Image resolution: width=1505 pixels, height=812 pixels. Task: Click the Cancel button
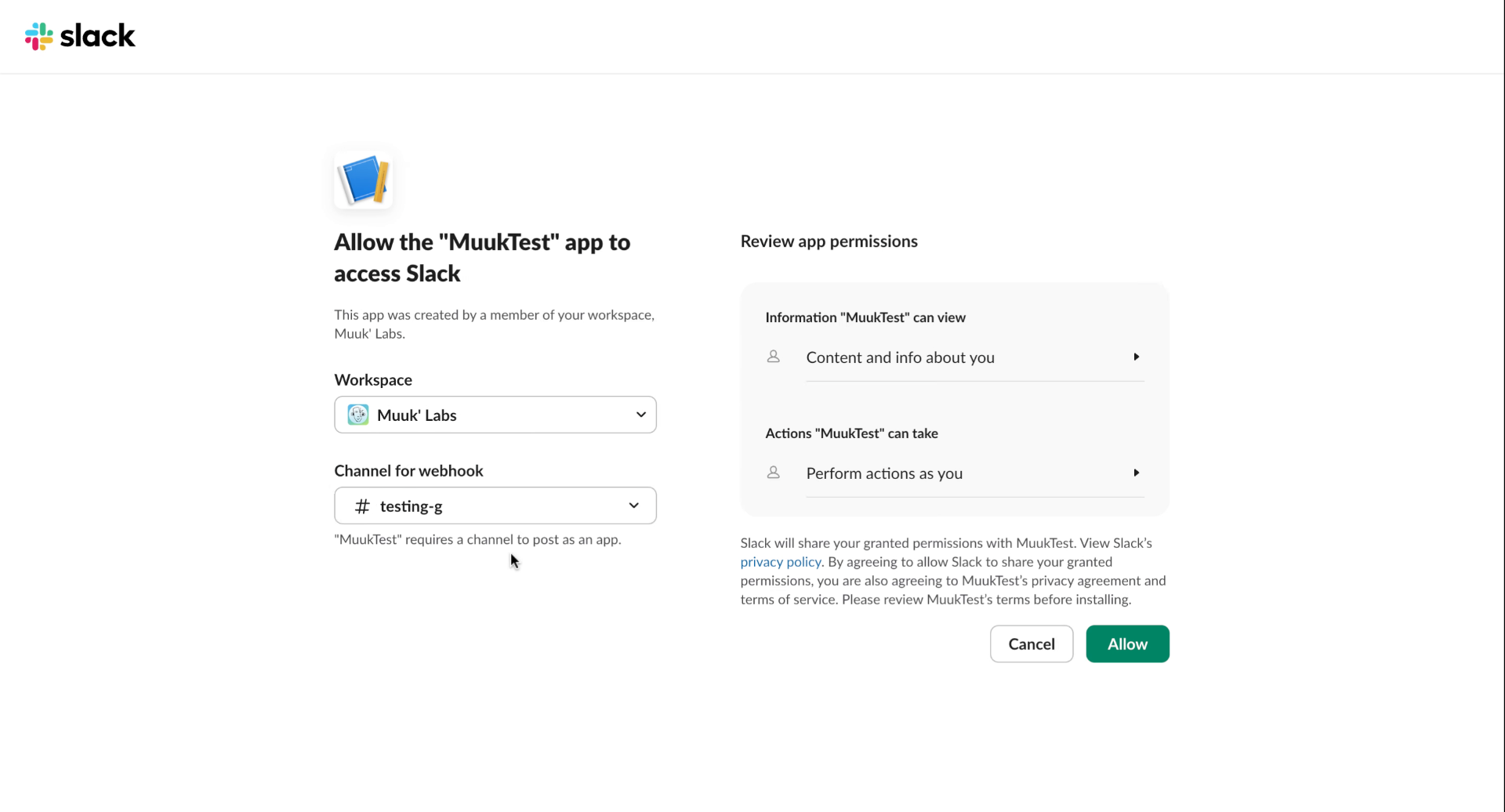1031,643
